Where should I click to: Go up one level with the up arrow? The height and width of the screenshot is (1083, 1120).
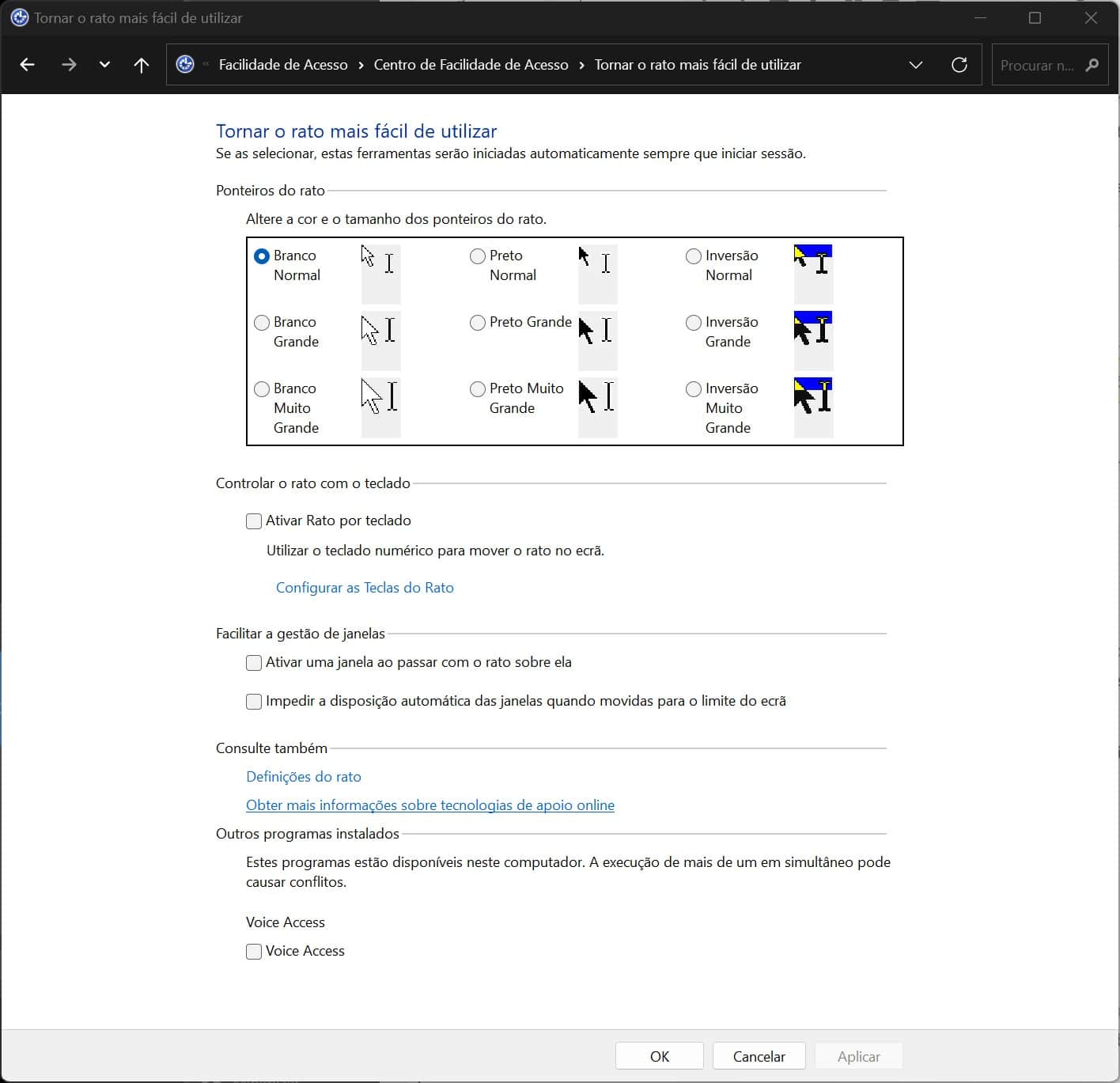click(142, 65)
